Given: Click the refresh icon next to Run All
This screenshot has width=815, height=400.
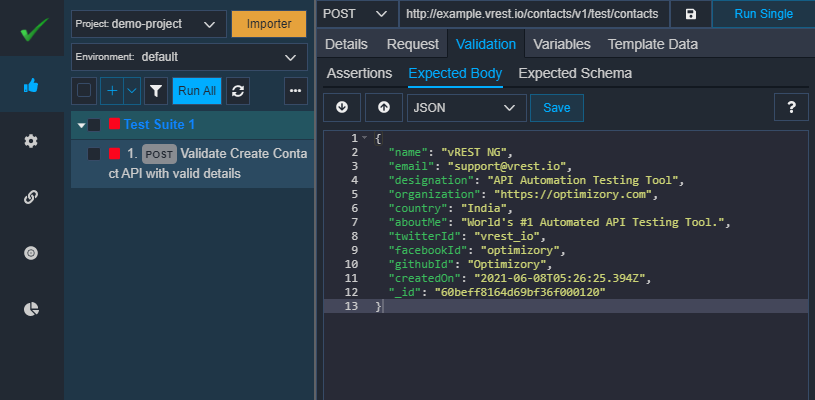Looking at the screenshot, I should tap(238, 91).
